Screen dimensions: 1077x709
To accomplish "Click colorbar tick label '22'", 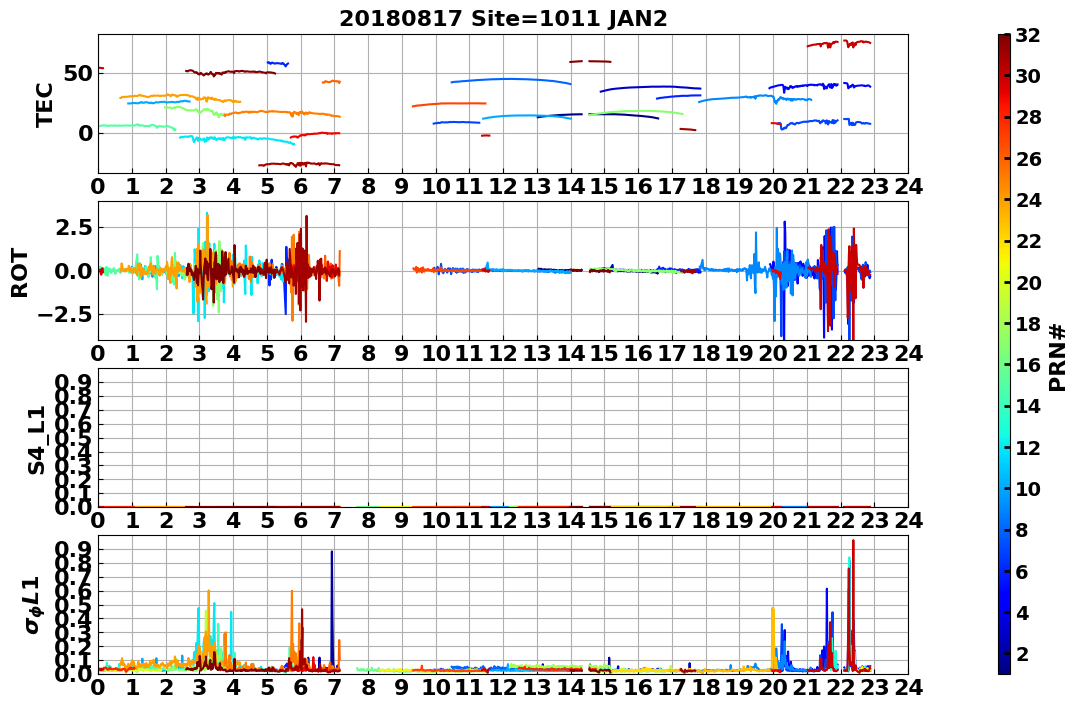I will 1028,241.
